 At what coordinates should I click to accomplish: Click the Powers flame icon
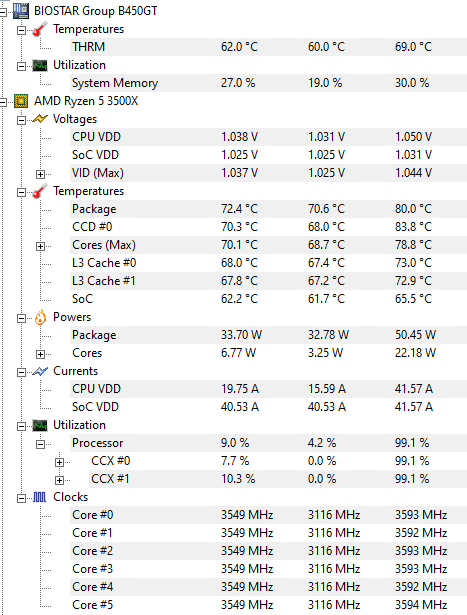(x=40, y=317)
